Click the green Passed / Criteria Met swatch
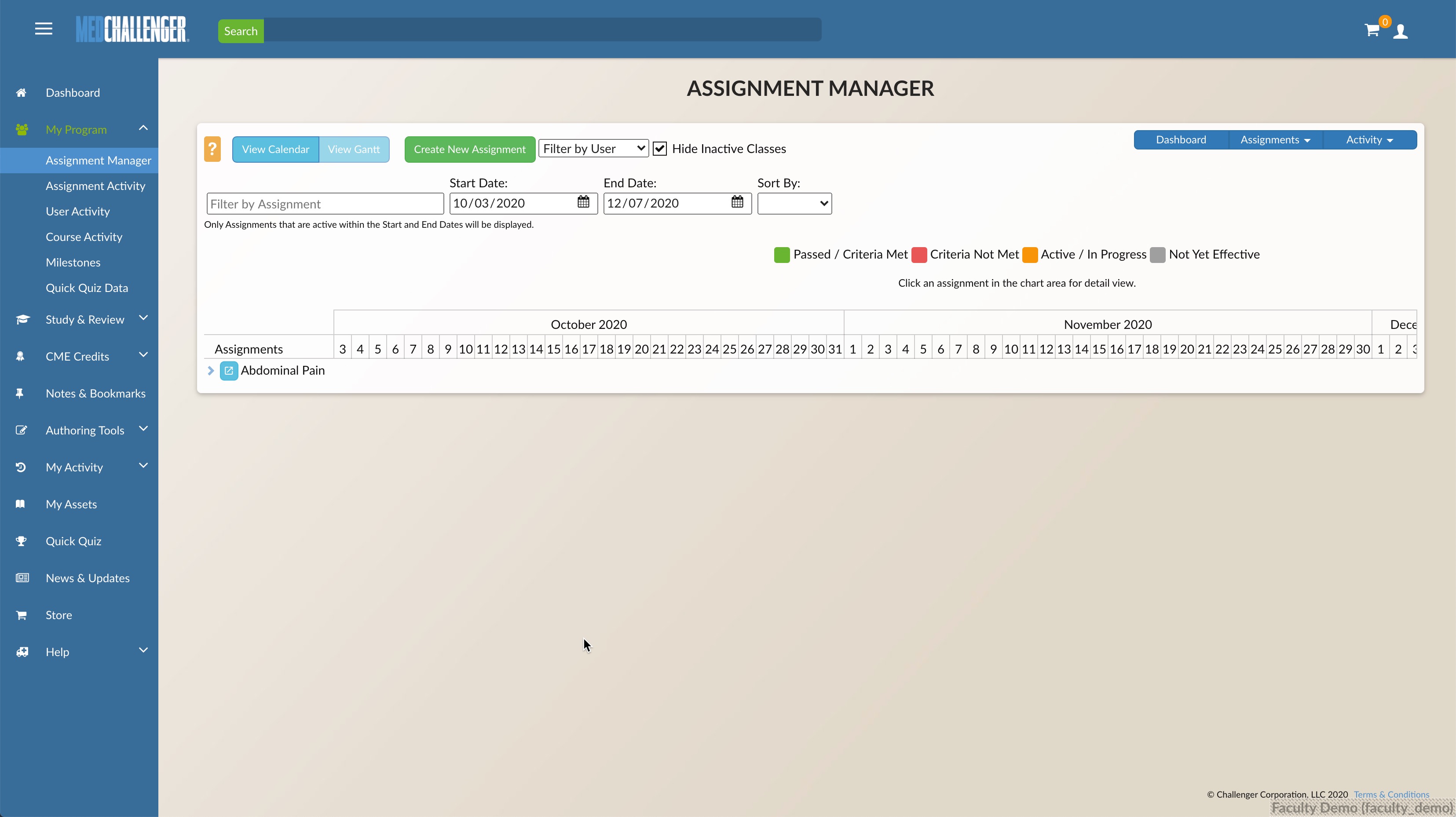Viewport: 1456px width, 817px height. click(x=782, y=255)
